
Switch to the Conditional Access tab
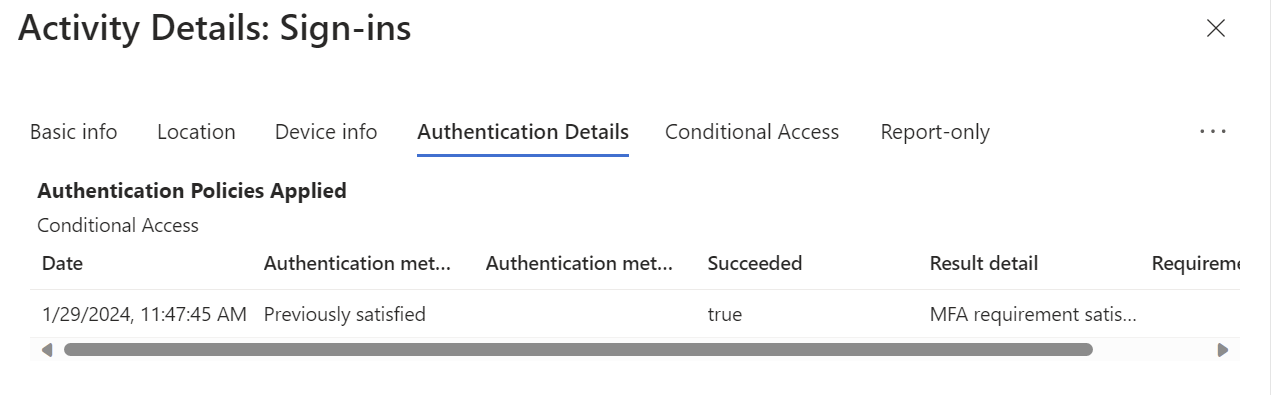[x=752, y=132]
